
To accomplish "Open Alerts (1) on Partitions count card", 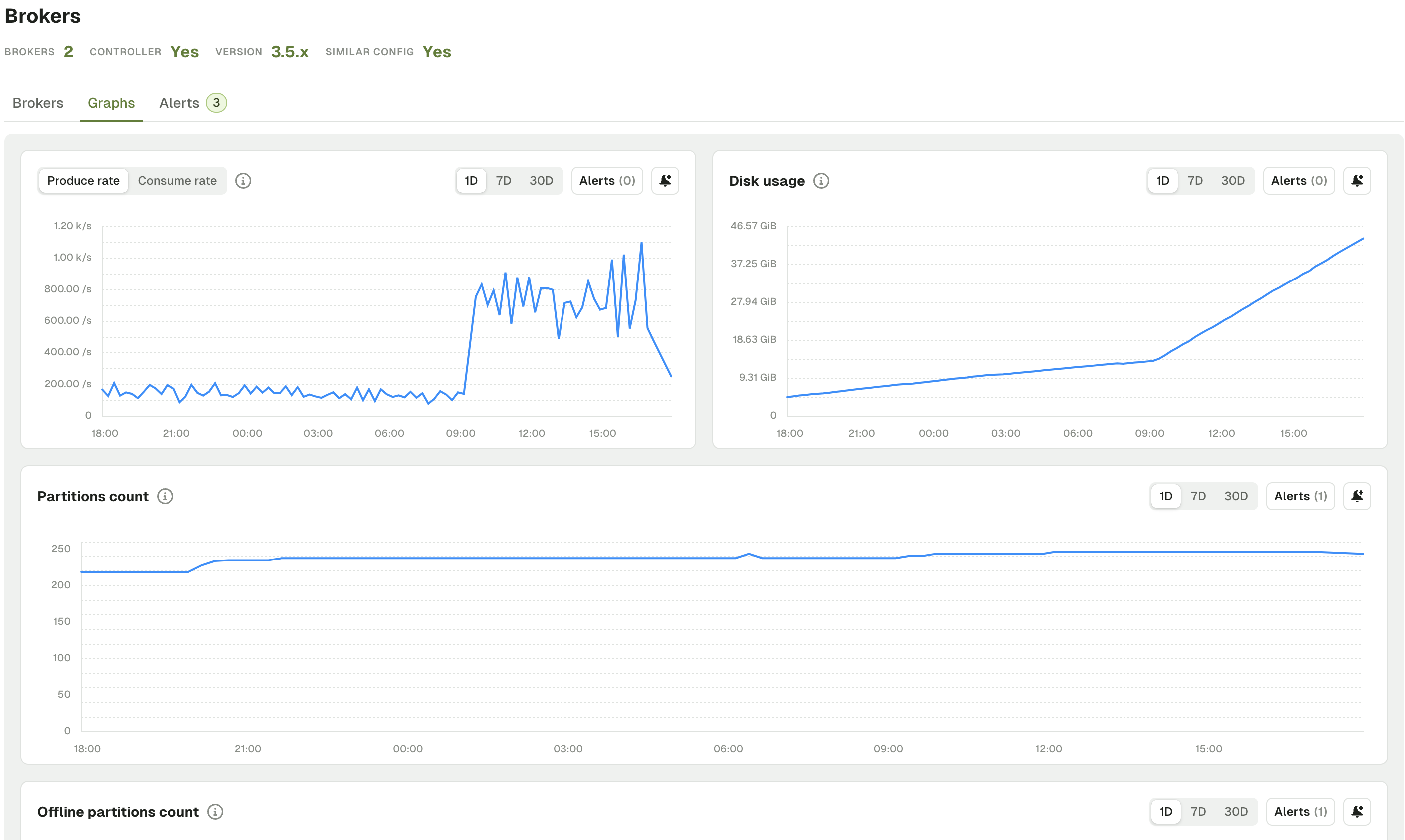I will [x=1300, y=497].
